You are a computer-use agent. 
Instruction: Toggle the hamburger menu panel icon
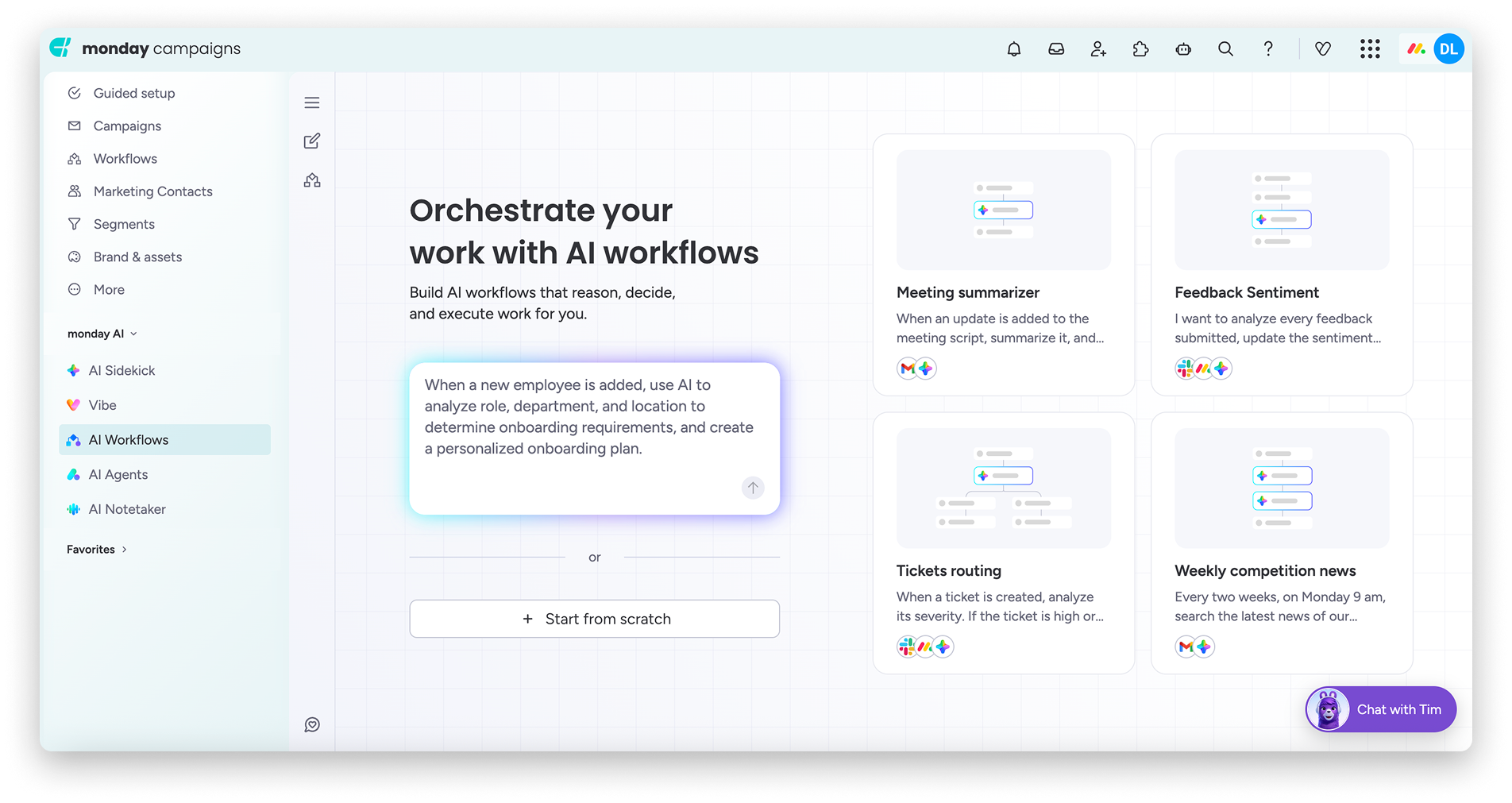pyautogui.click(x=312, y=102)
